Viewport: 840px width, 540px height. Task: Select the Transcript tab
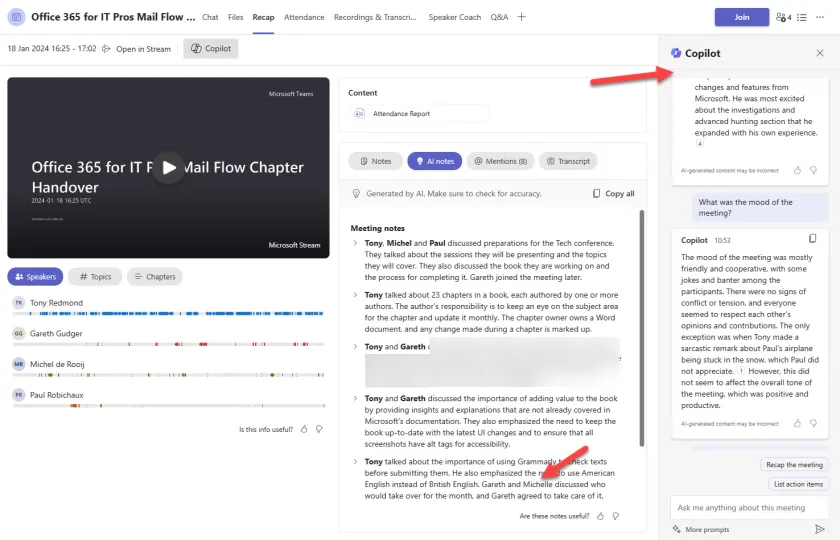tap(567, 161)
